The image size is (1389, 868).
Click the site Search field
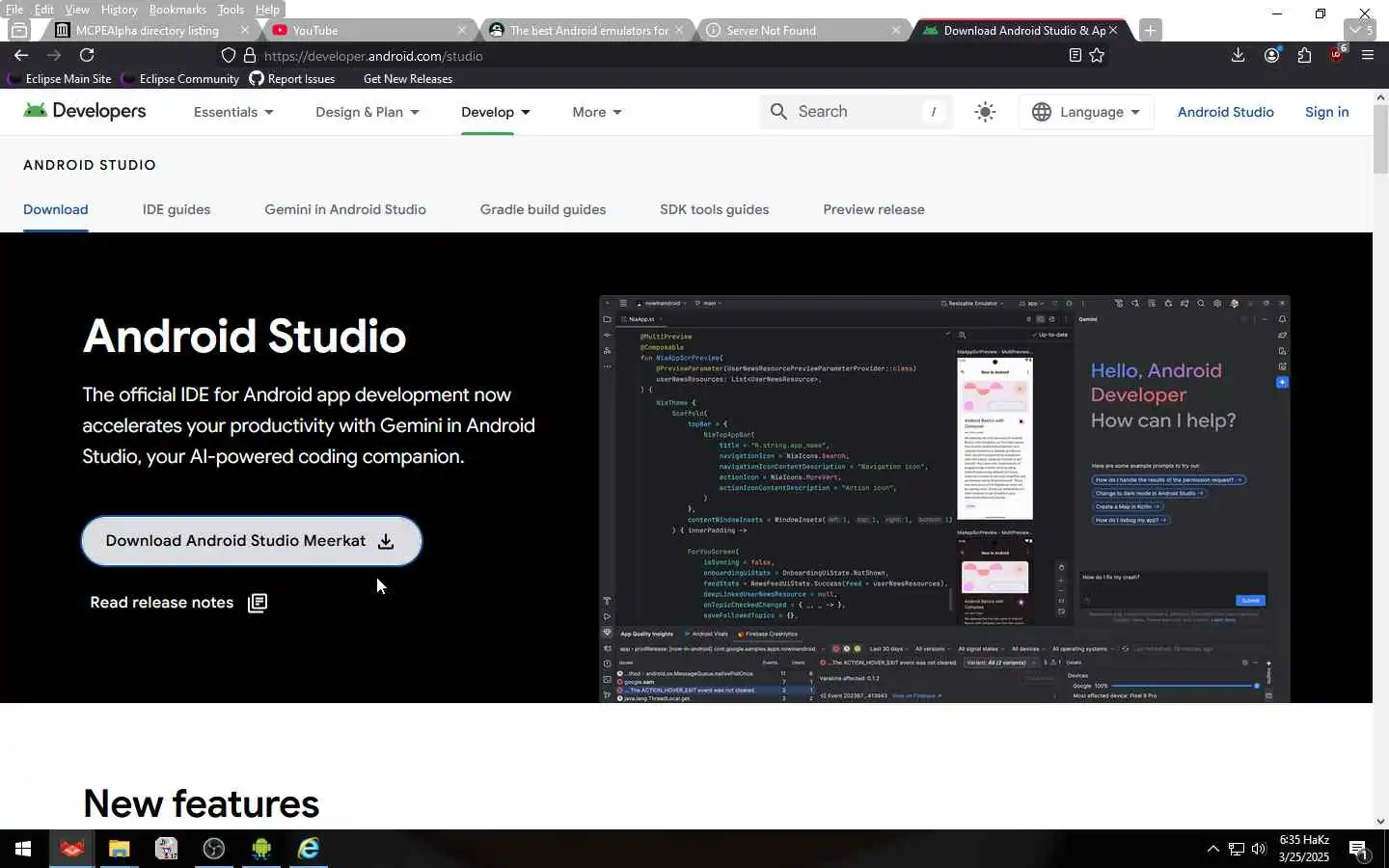click(857, 112)
